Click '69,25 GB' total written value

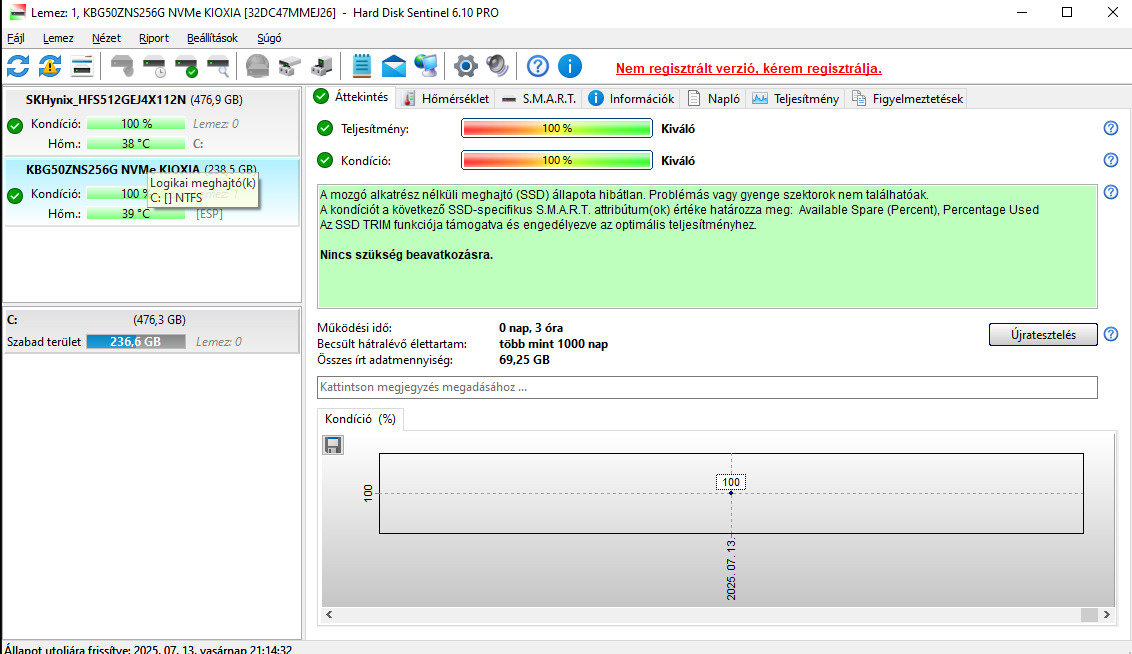pos(524,359)
